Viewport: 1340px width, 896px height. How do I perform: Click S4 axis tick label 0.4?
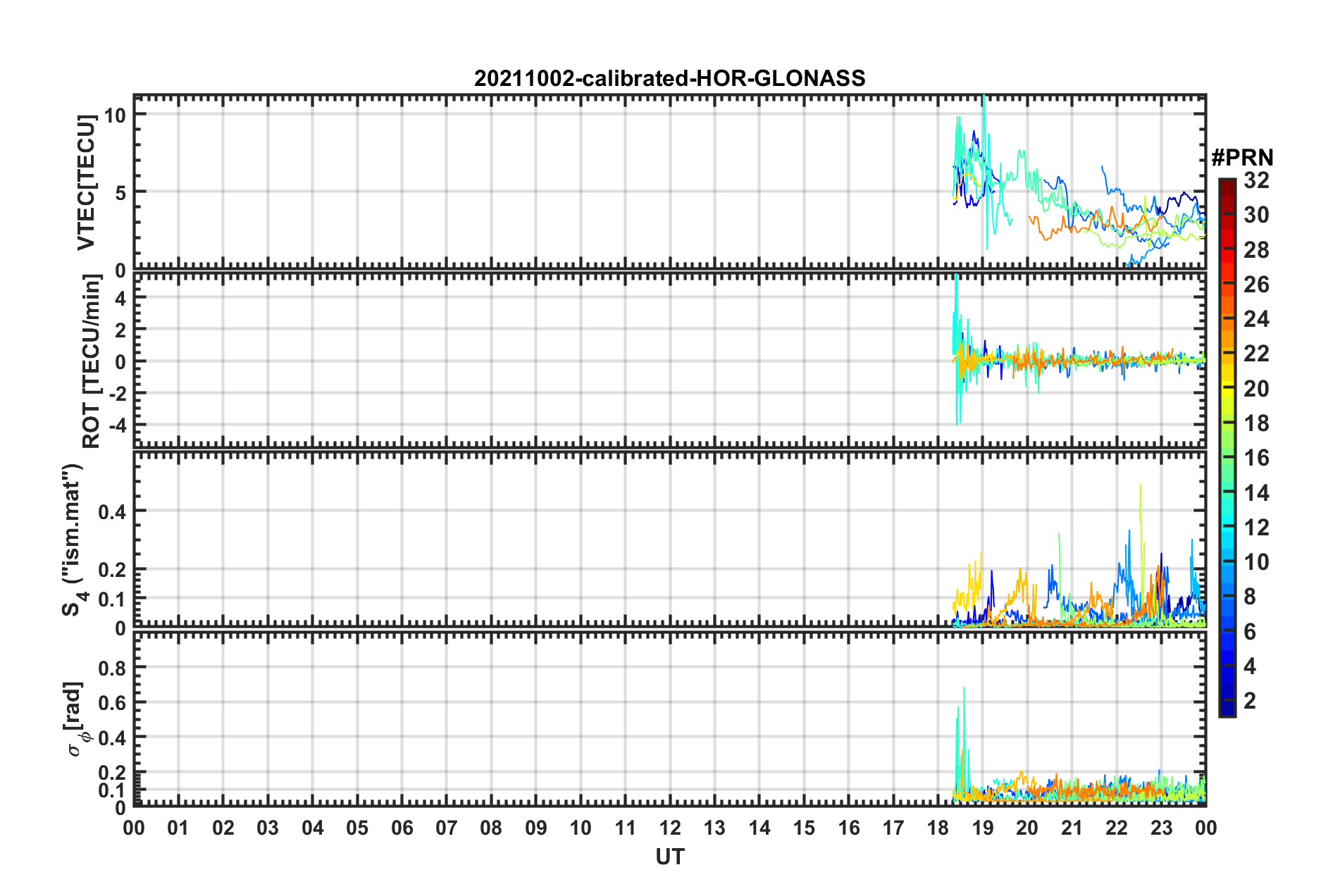[x=112, y=511]
